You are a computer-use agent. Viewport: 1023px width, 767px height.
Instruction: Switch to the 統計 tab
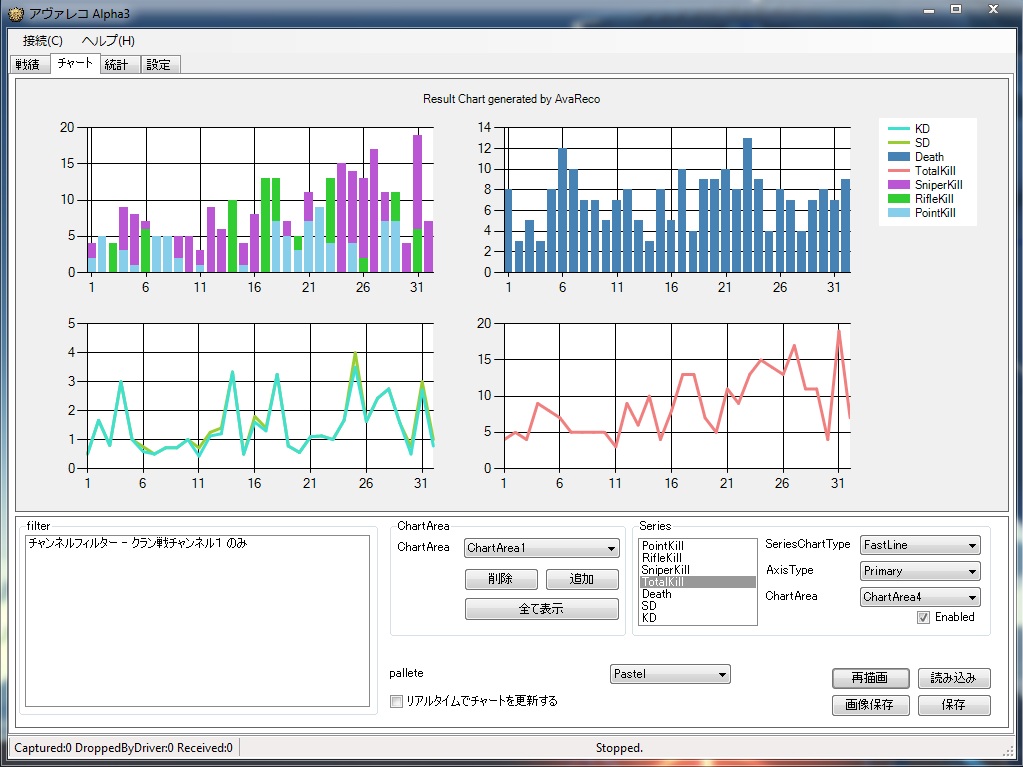(120, 65)
